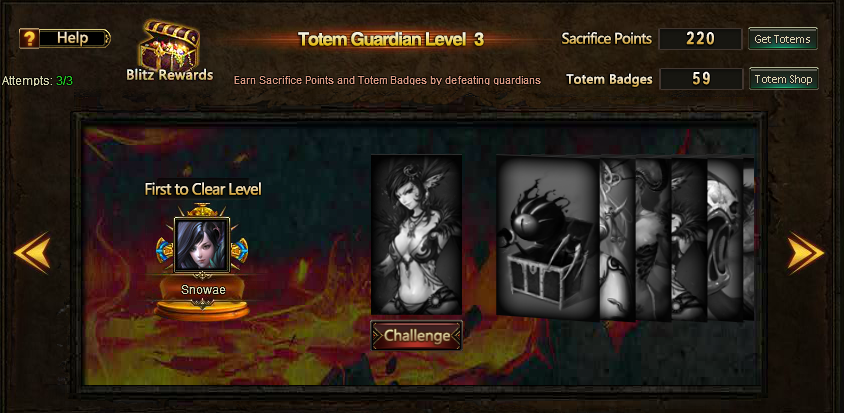Open the Get Totems button
The image size is (844, 413).
click(783, 39)
